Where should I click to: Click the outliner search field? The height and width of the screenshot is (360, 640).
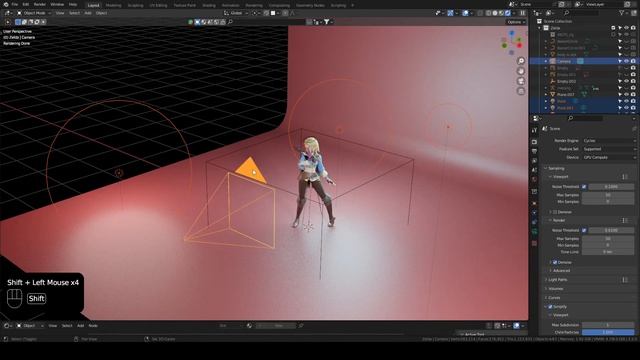pos(582,13)
